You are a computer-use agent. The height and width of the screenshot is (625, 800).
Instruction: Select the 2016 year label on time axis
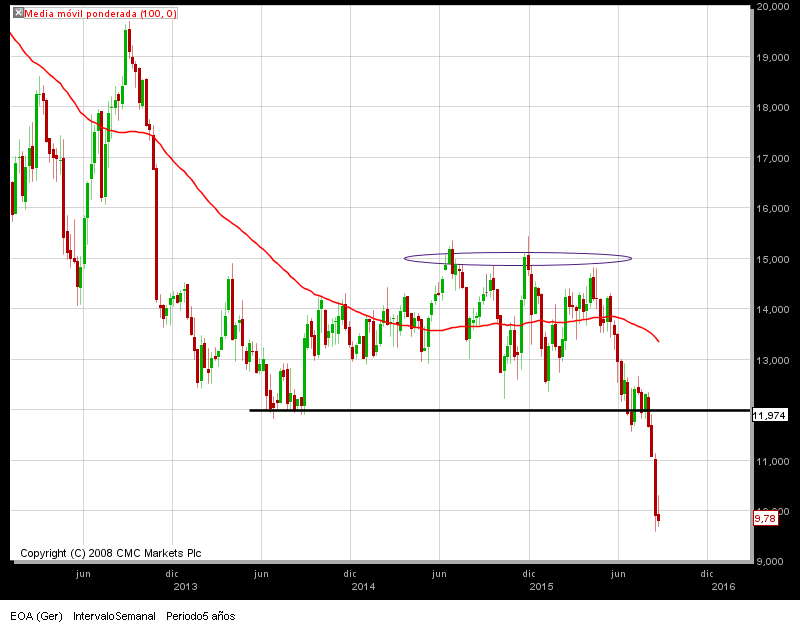[x=723, y=586]
